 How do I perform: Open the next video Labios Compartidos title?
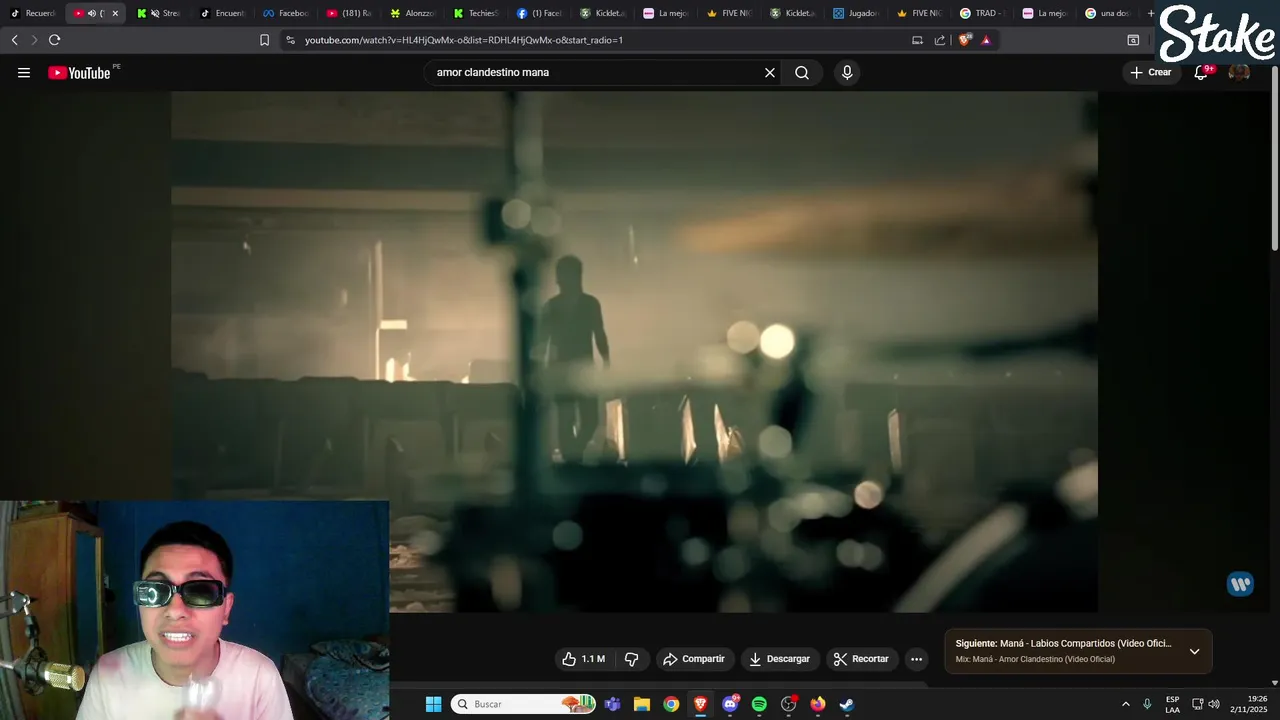[x=1063, y=643]
